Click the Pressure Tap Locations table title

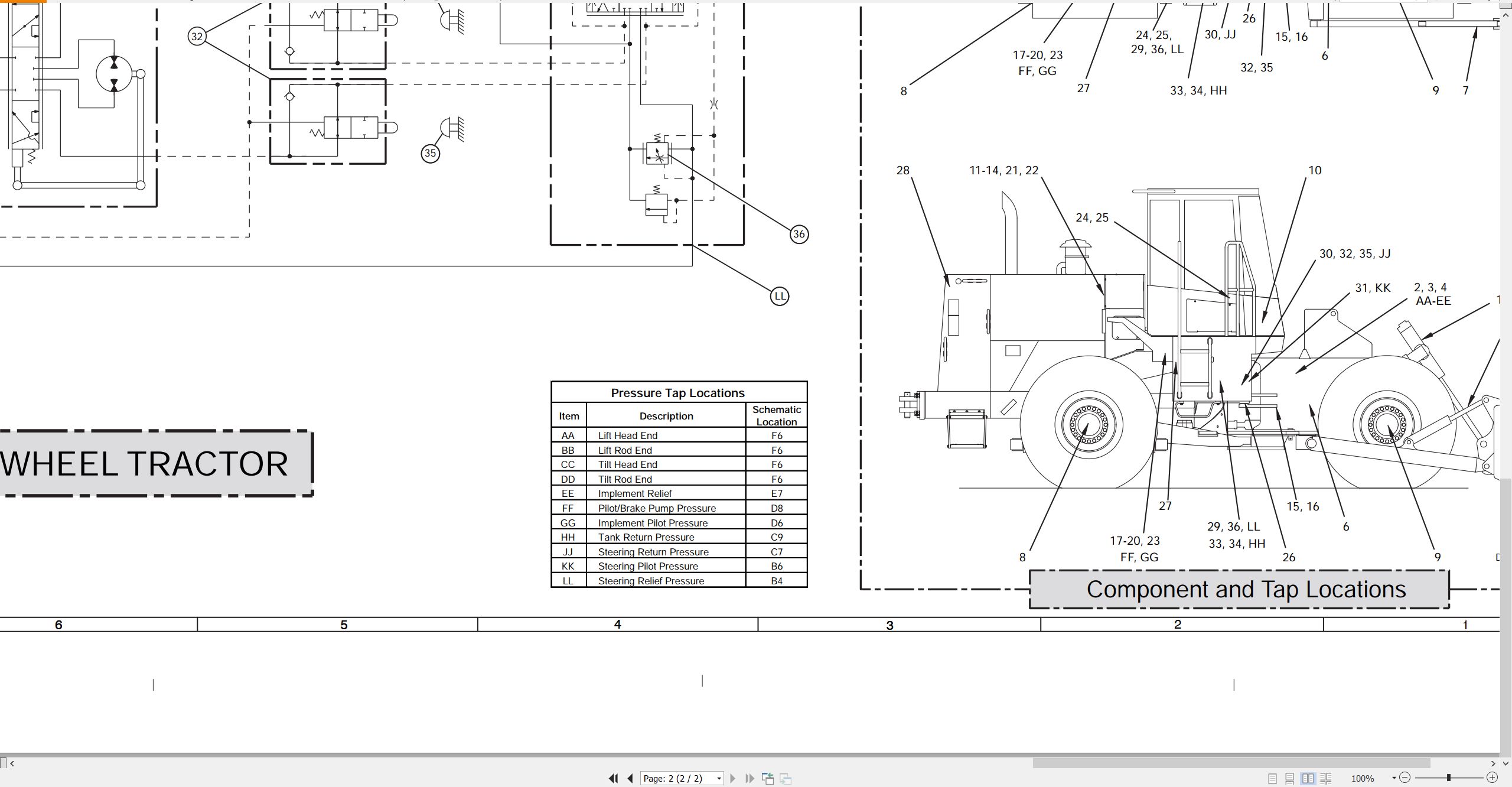677,393
